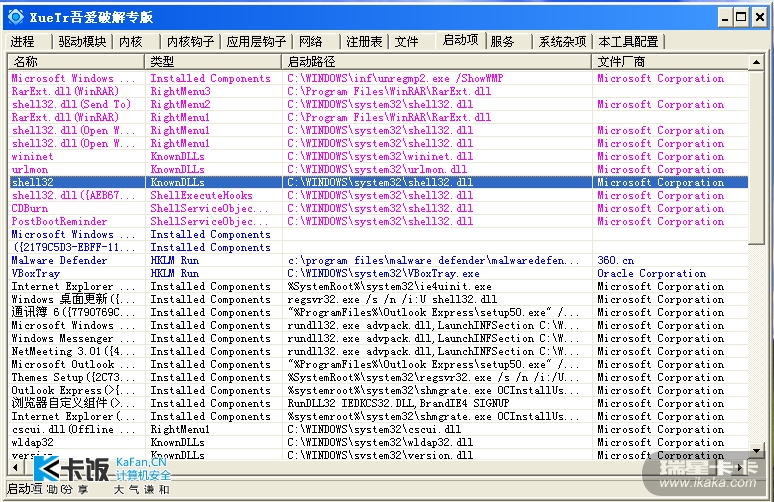
Task: Click the horizontal scrollbar left arrow
Action: [15, 466]
